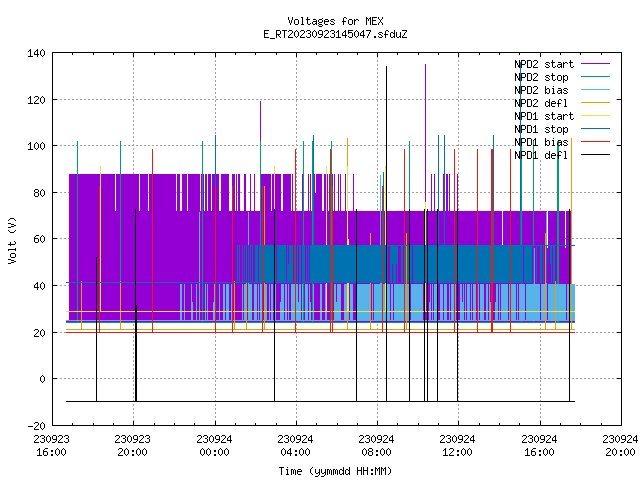Viewport: 640px width, 480px height.
Task: Click the NPD1 start legend label
Action: pos(544,116)
